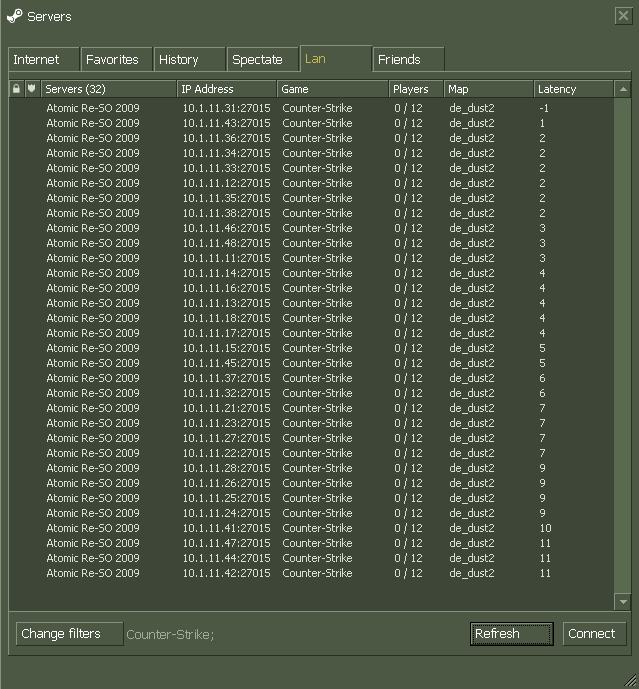Select server 10.1.11.41:27015
This screenshot has width=639, height=689.
tap(311, 528)
